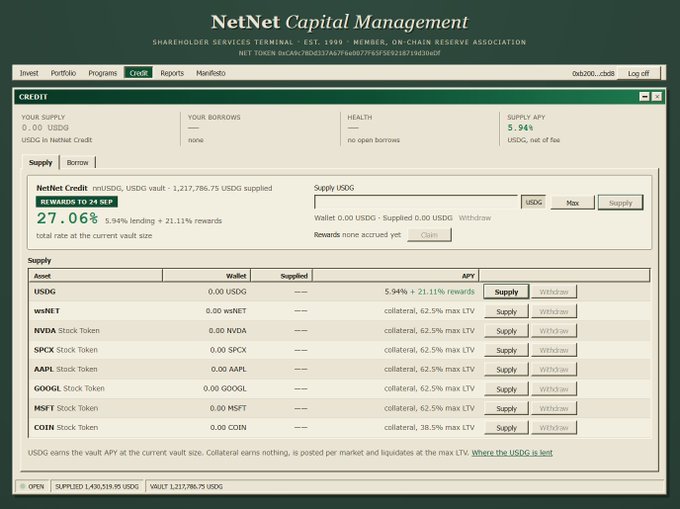Supply GOOGL Stock Token

click(x=506, y=389)
